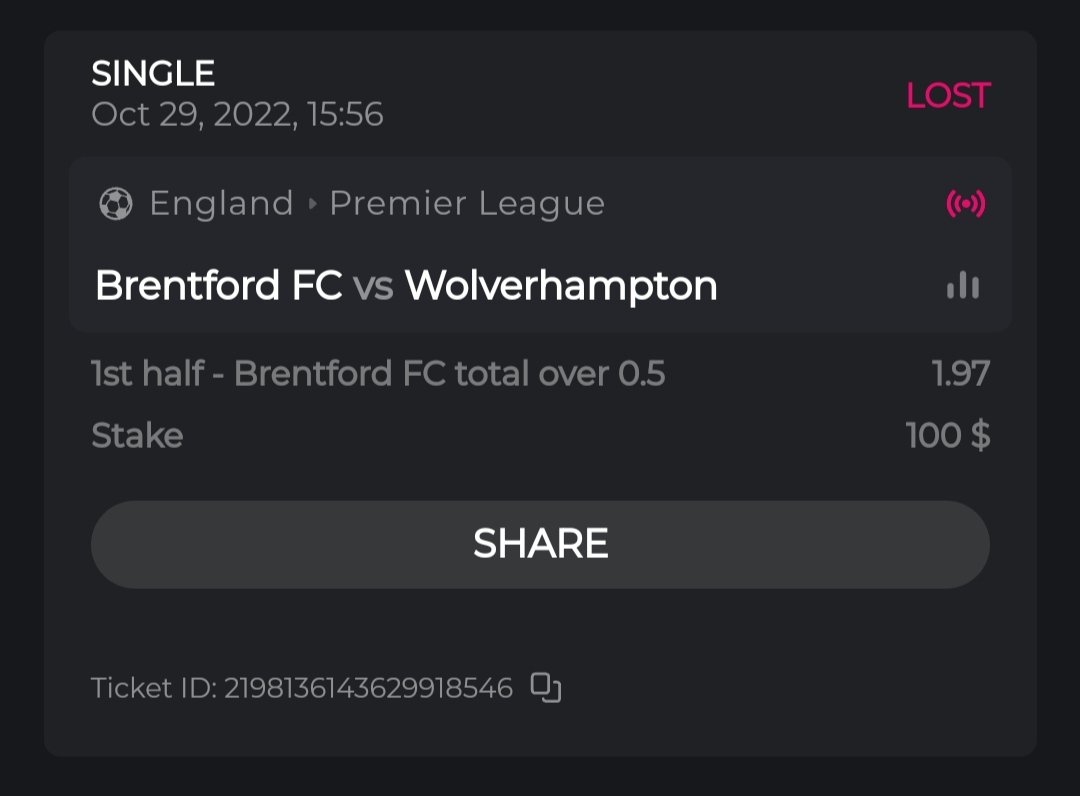Click the Oct 29, 2022 date text
1080x796 pixels.
237,114
